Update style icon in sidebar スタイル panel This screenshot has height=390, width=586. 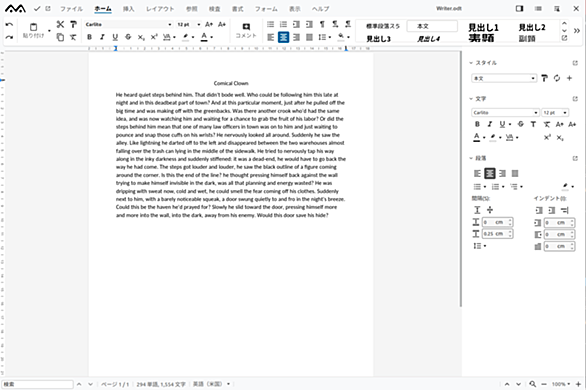coord(557,78)
